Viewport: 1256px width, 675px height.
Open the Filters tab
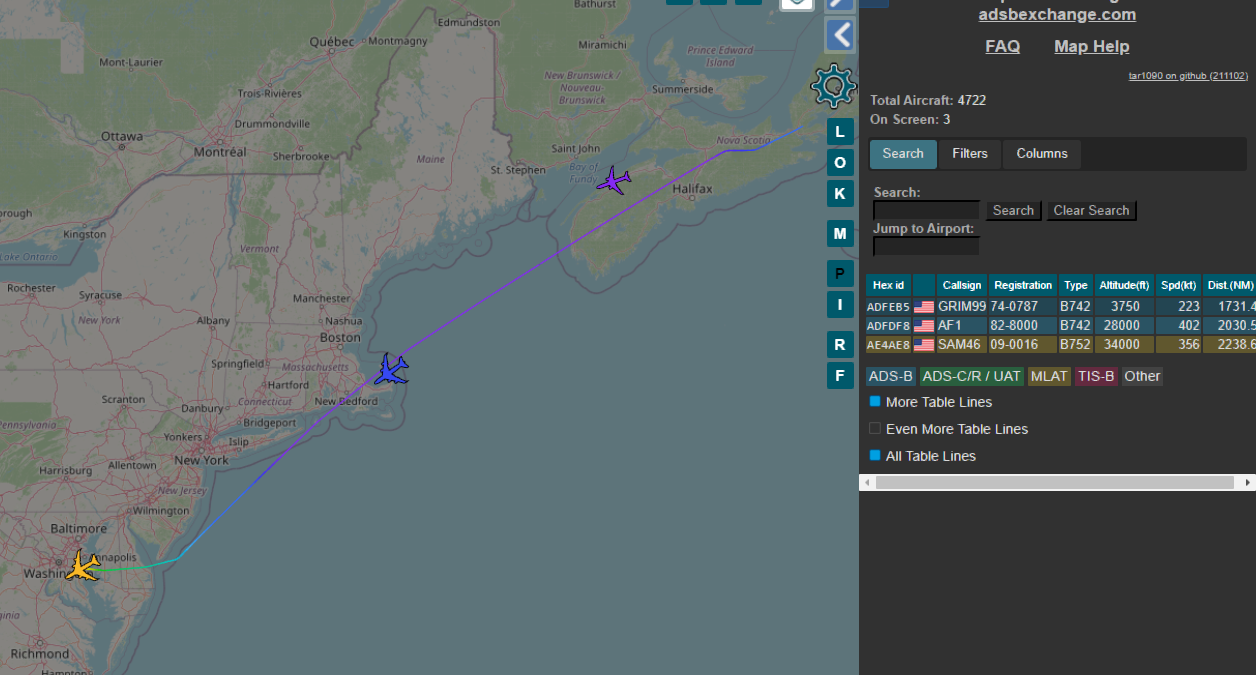coord(970,154)
